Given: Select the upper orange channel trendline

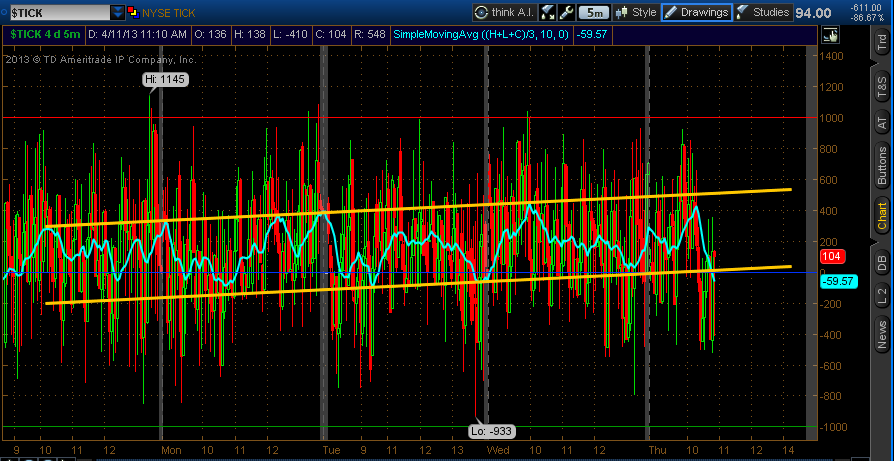Looking at the screenshot, I should point(419,208).
